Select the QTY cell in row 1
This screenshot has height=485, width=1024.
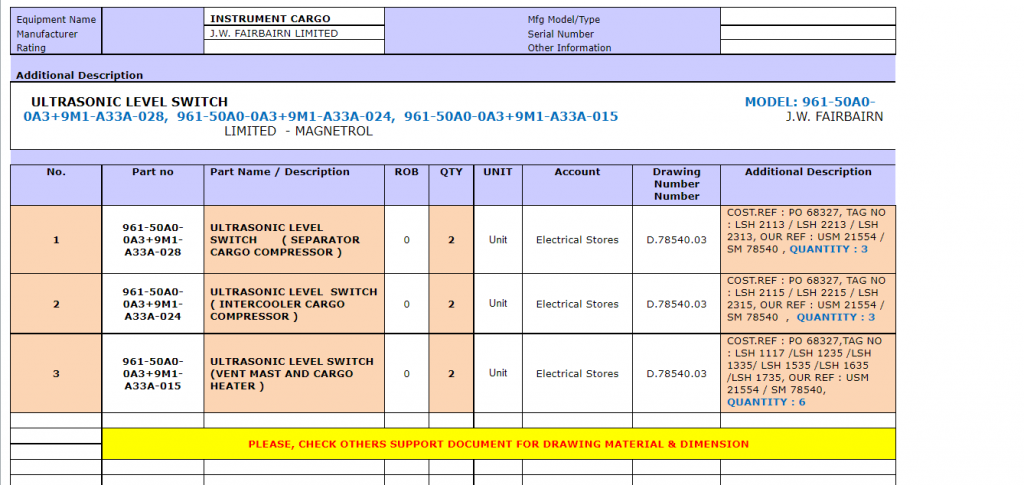point(450,240)
